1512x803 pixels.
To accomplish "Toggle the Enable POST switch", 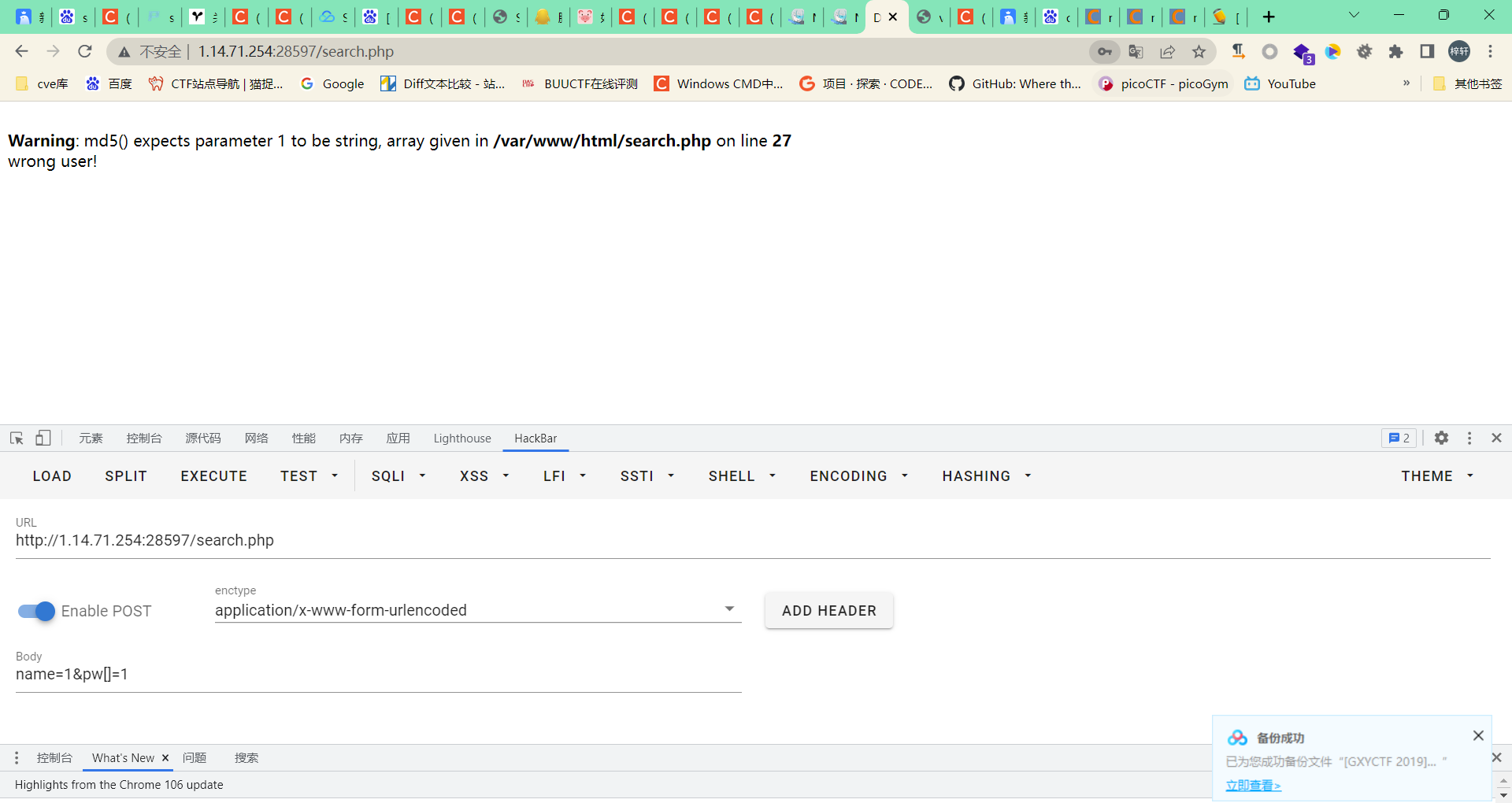I will [36, 612].
